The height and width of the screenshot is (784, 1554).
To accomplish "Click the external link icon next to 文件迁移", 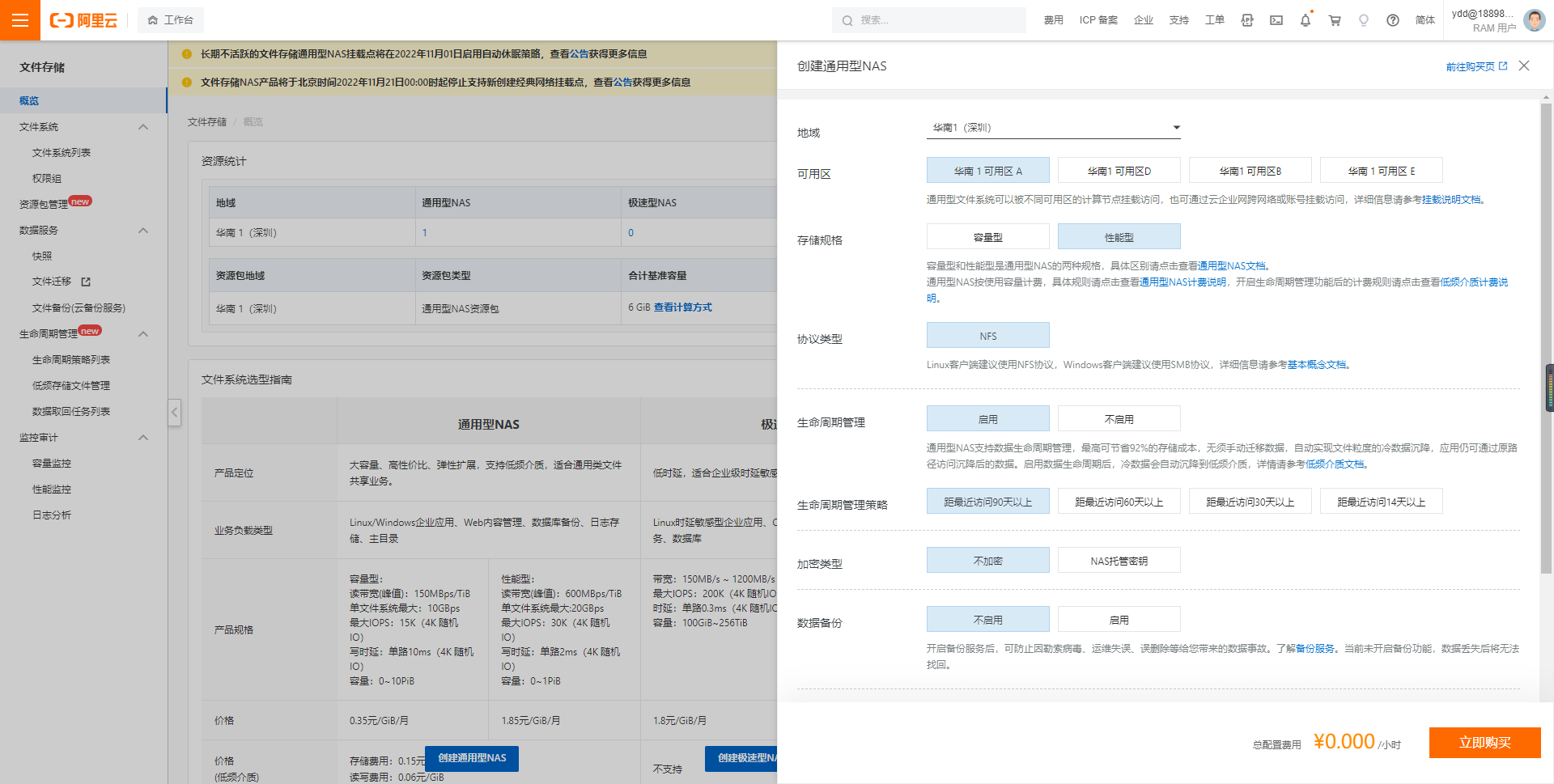I will pos(86,282).
